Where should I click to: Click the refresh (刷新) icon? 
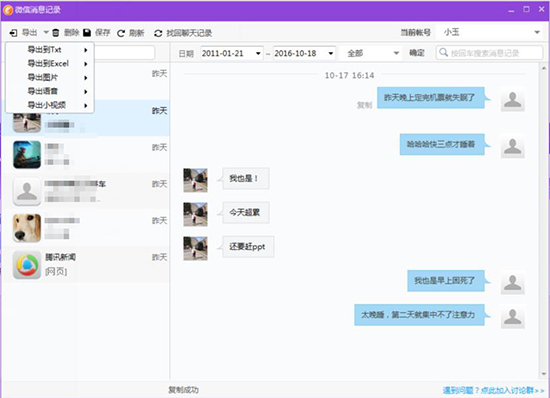coord(121,33)
